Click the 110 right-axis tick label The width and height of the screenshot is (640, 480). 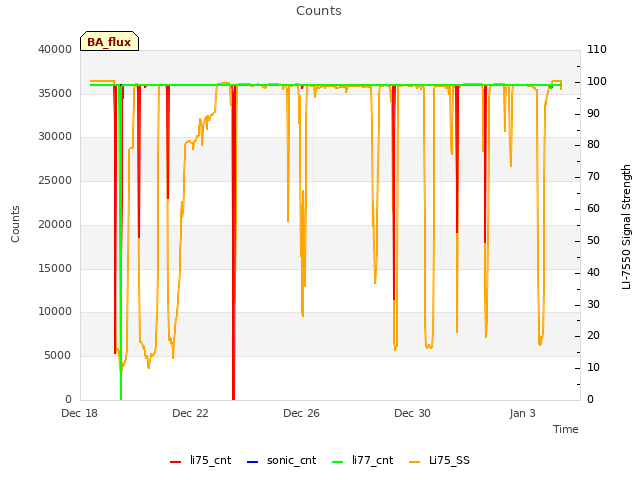pos(597,49)
